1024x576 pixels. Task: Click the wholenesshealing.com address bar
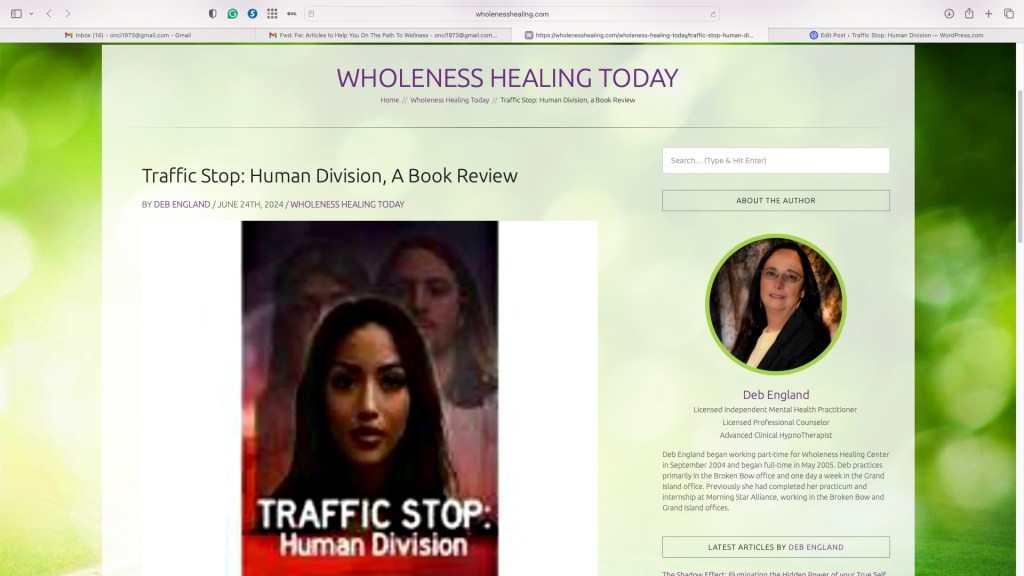(512, 14)
